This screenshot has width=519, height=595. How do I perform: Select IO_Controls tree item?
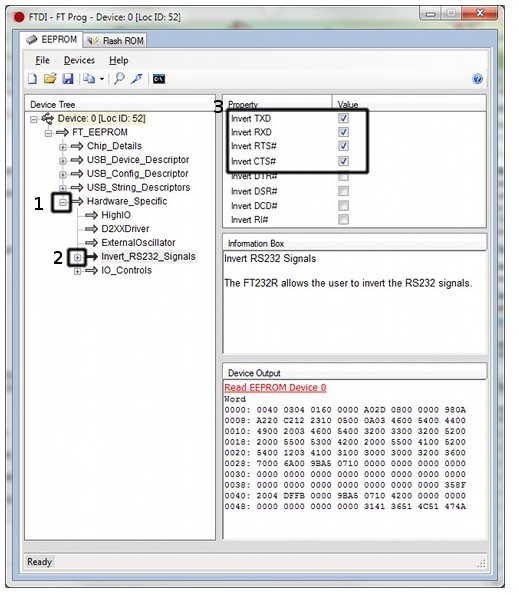click(127, 270)
